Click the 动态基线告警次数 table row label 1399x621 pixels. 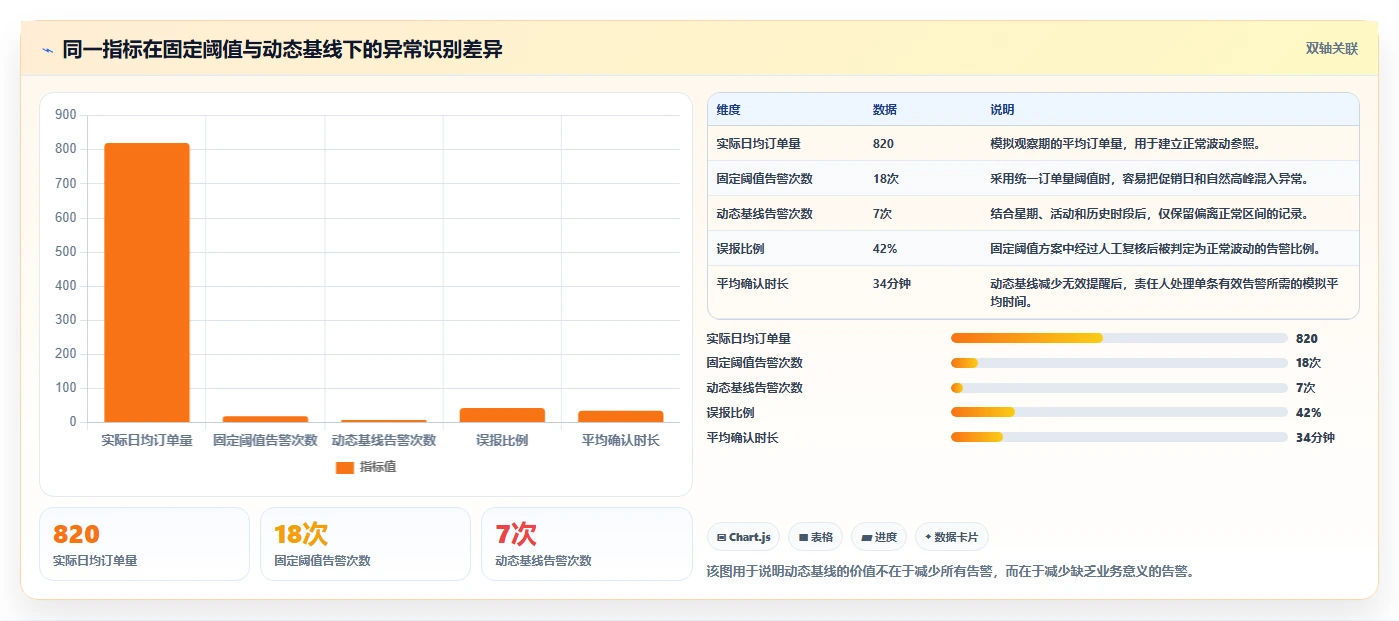coord(765,214)
